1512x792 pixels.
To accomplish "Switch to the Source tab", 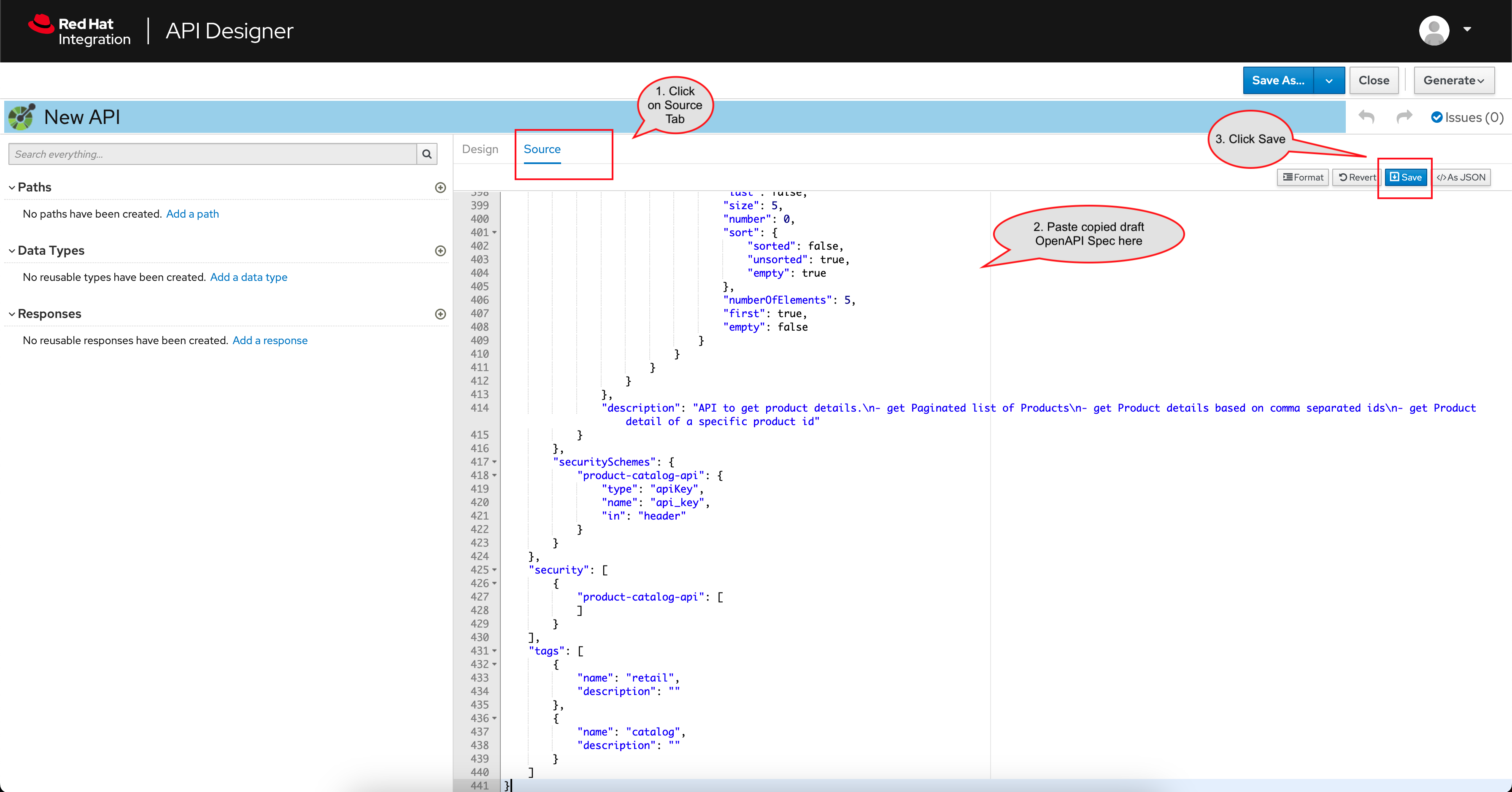I will (x=542, y=150).
